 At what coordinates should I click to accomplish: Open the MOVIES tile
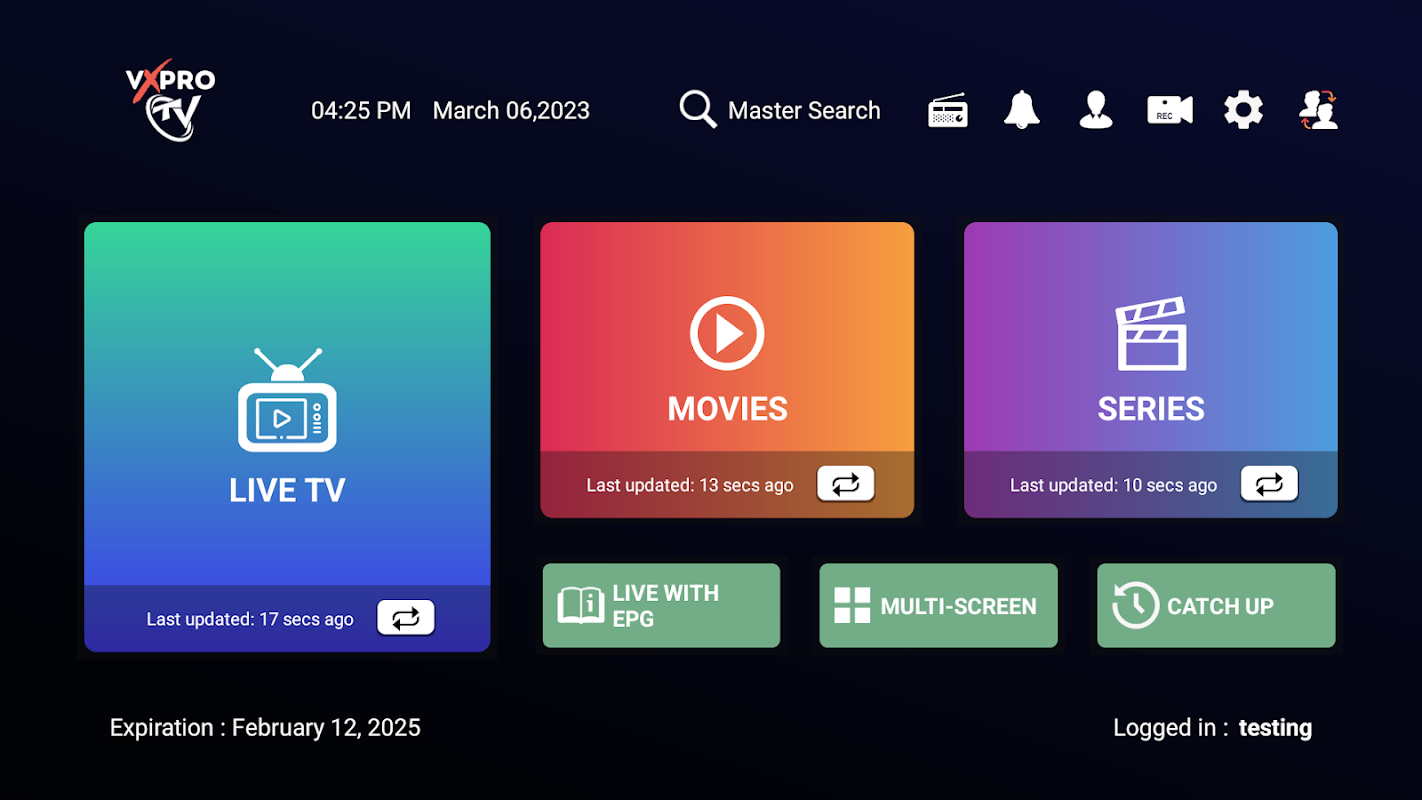point(727,370)
